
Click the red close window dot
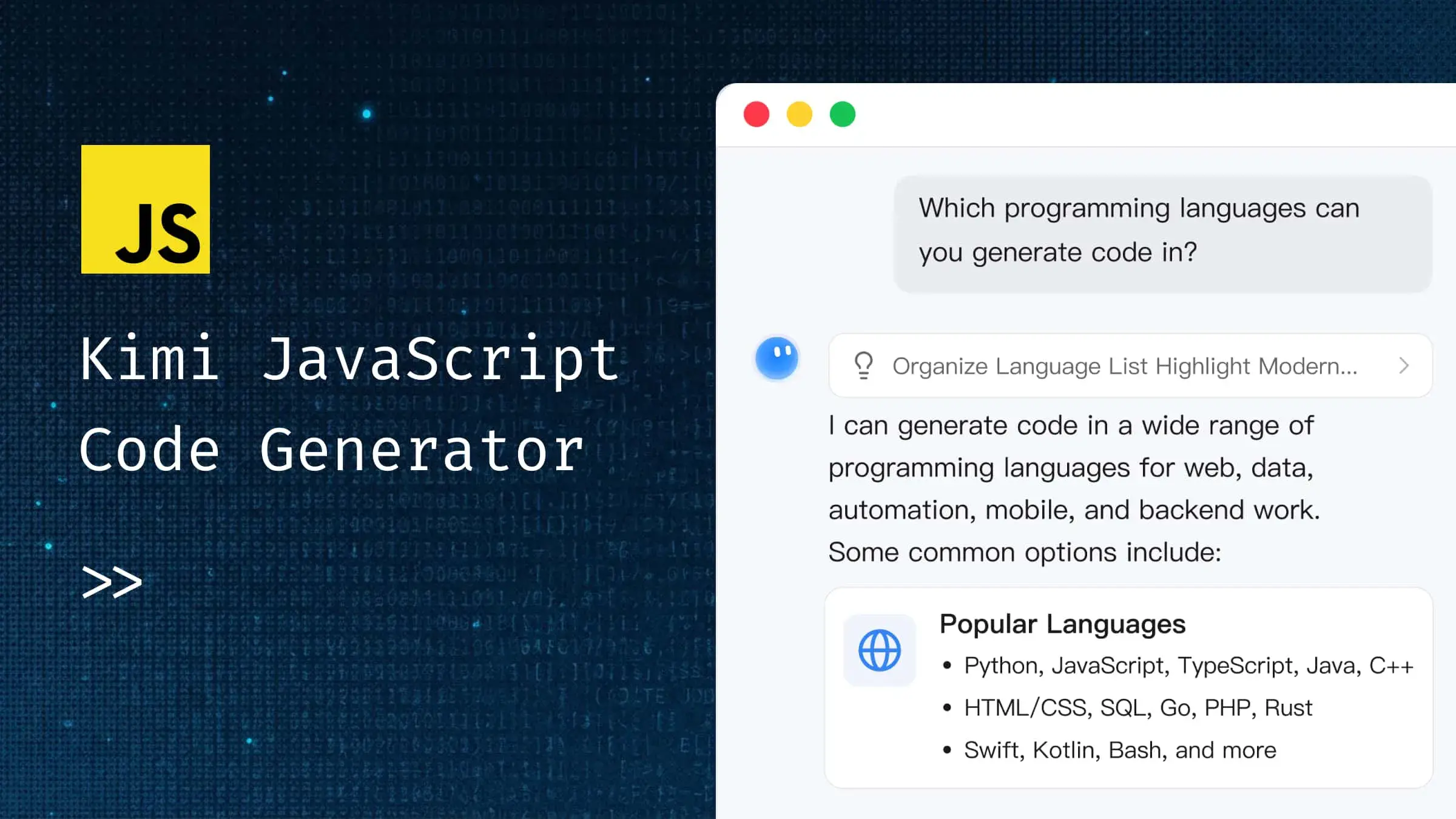click(757, 114)
